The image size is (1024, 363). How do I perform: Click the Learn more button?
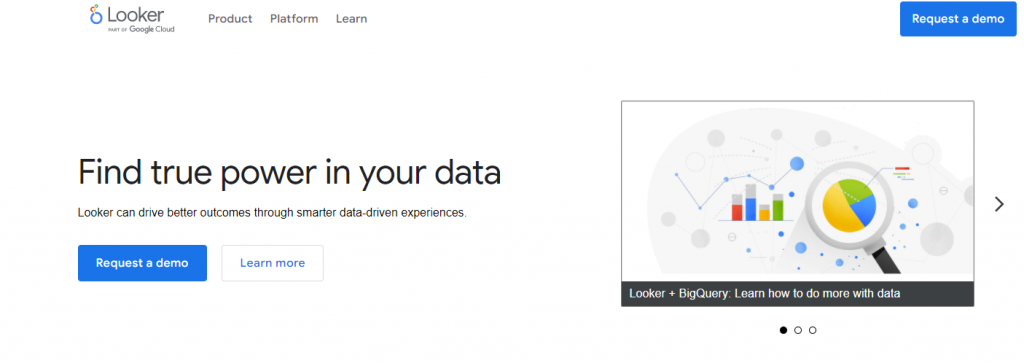pos(272,263)
